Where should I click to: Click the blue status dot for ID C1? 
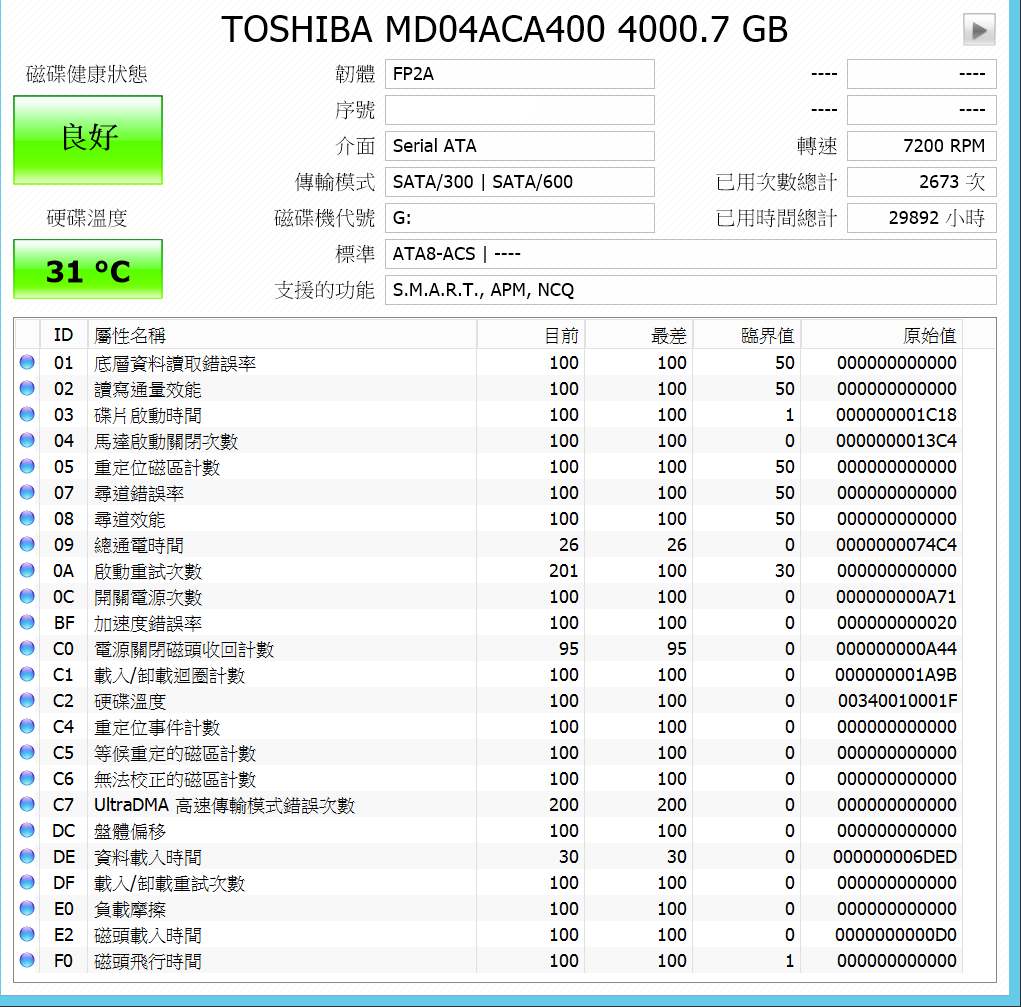27,674
